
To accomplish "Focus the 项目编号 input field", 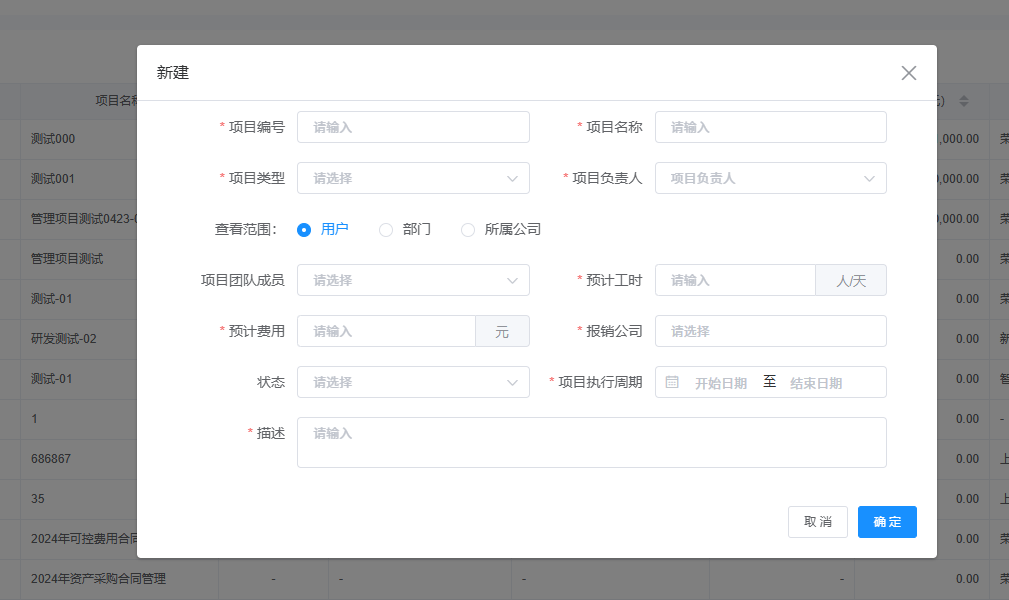I will pyautogui.click(x=413, y=127).
